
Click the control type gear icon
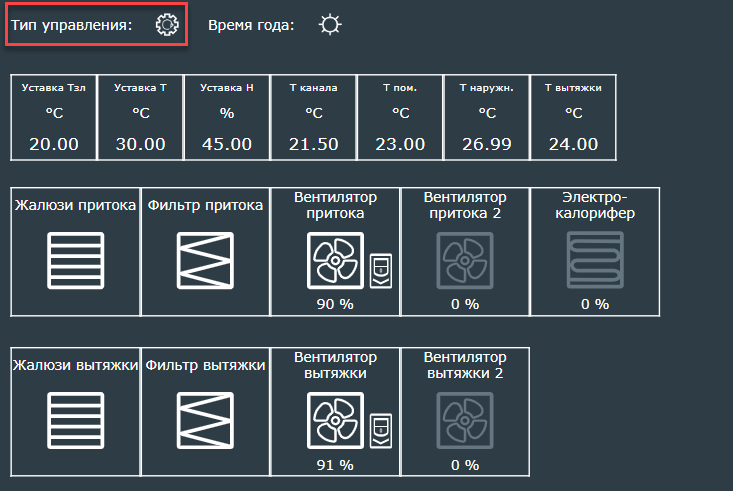166,25
